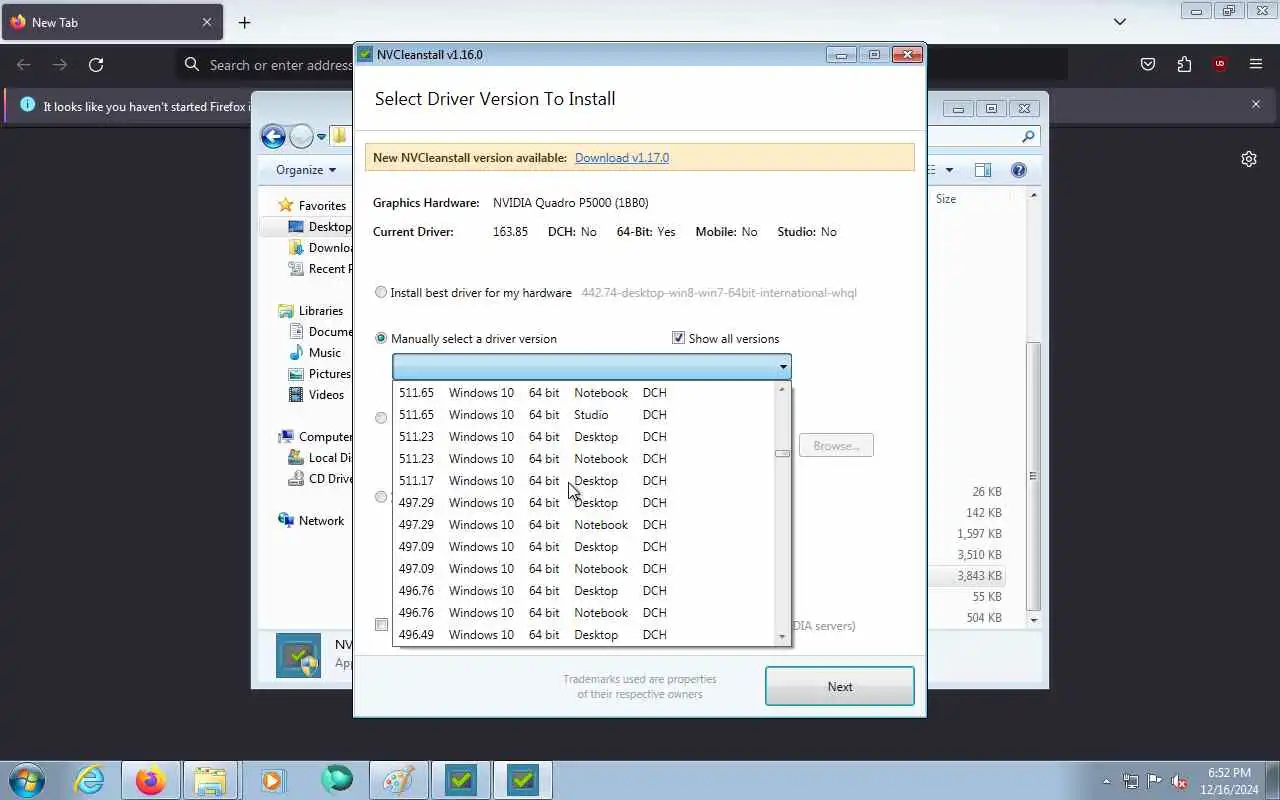This screenshot has height=800, width=1280.
Task: Select Network in Explorer sidebar
Action: (321, 521)
